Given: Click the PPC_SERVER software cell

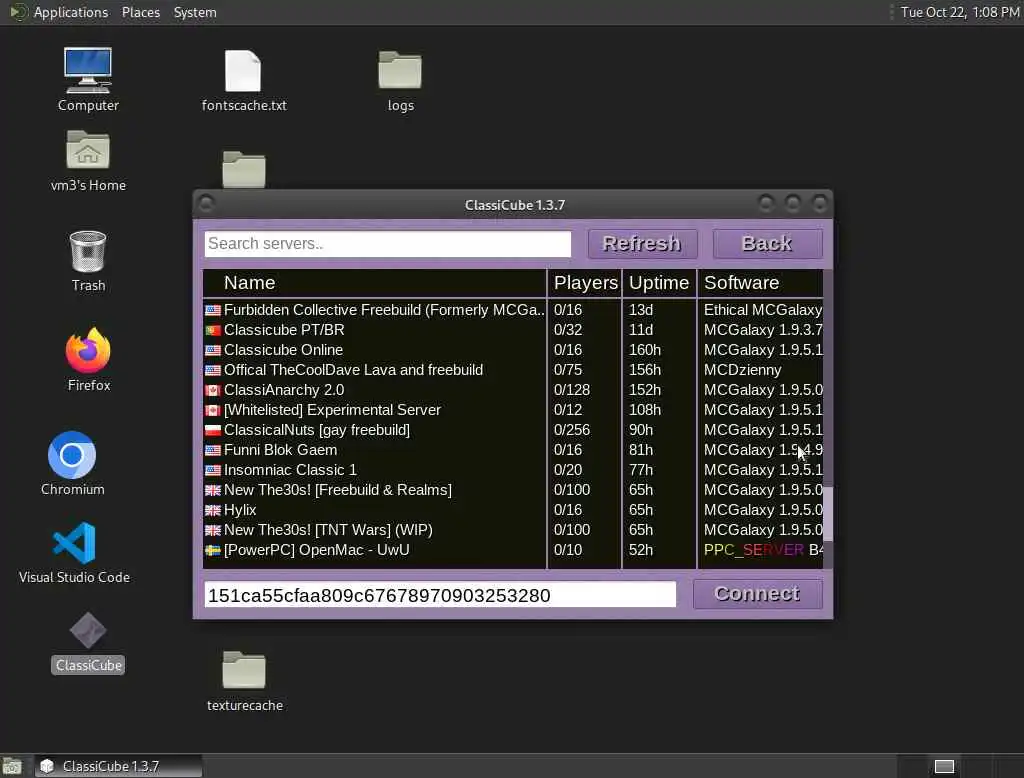Looking at the screenshot, I should (x=762, y=550).
